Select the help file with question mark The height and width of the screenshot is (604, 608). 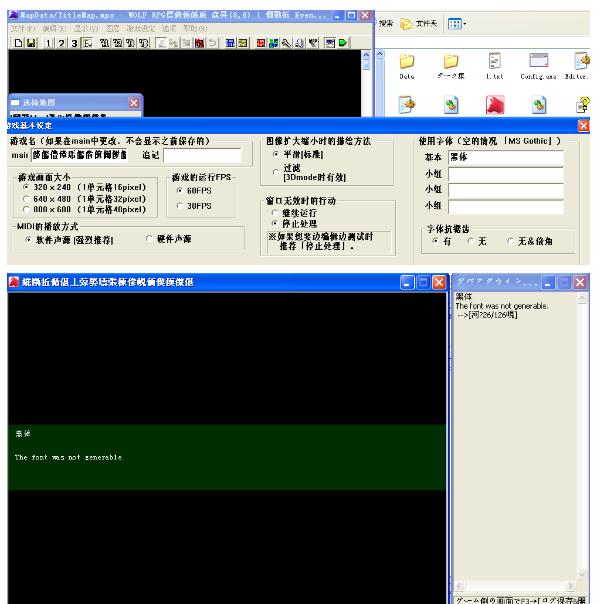583,105
